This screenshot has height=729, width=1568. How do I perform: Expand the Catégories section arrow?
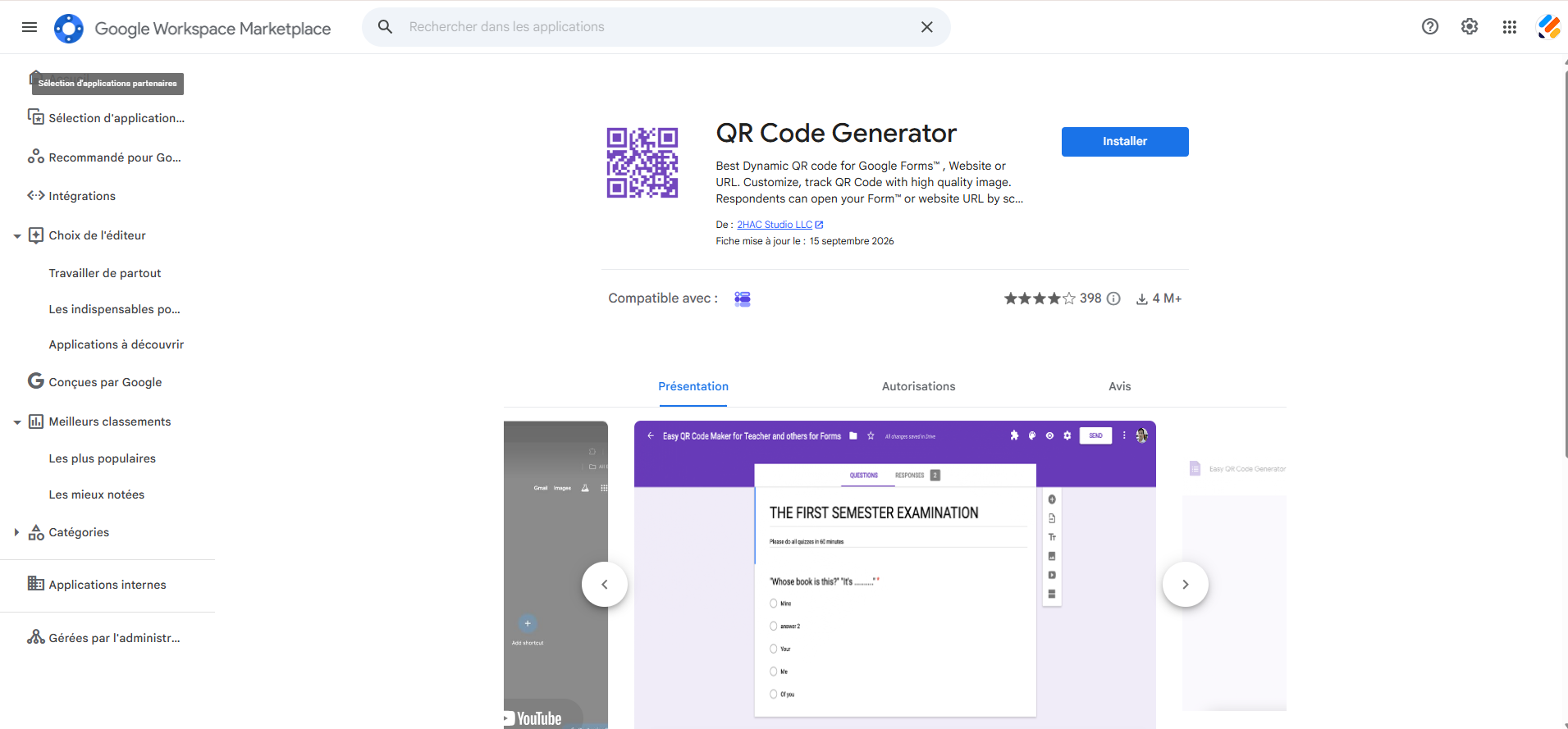(x=16, y=532)
